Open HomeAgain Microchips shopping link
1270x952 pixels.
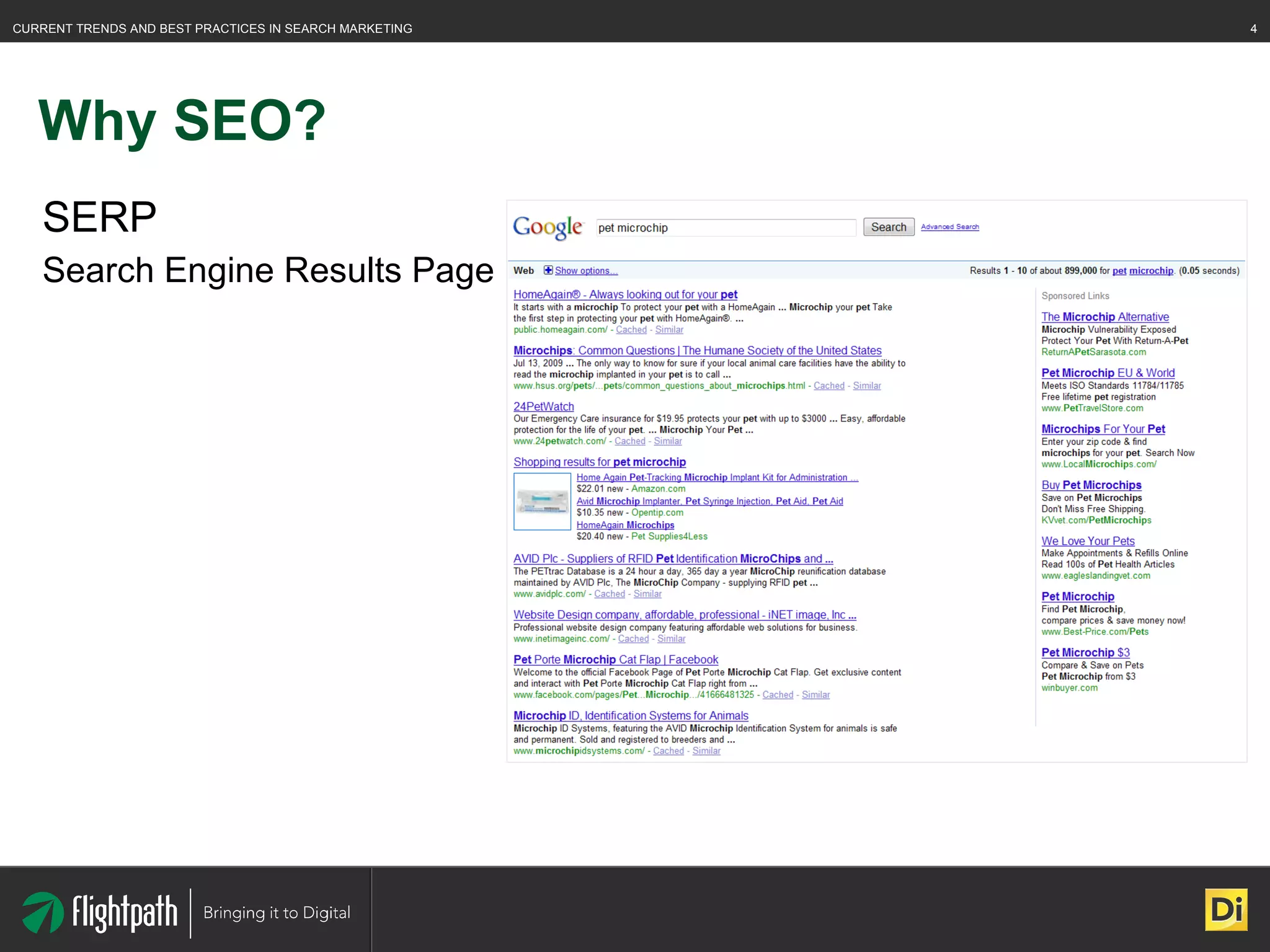tap(625, 525)
